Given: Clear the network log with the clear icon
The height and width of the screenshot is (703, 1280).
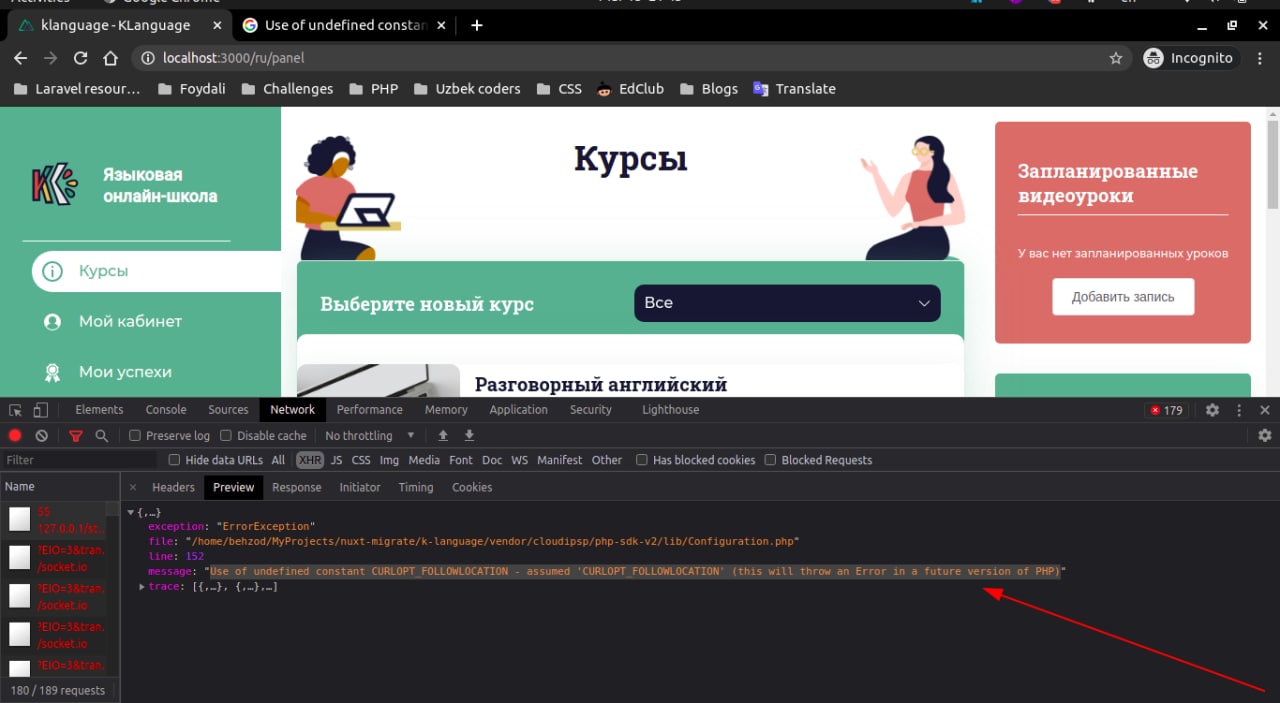Looking at the screenshot, I should (x=42, y=436).
